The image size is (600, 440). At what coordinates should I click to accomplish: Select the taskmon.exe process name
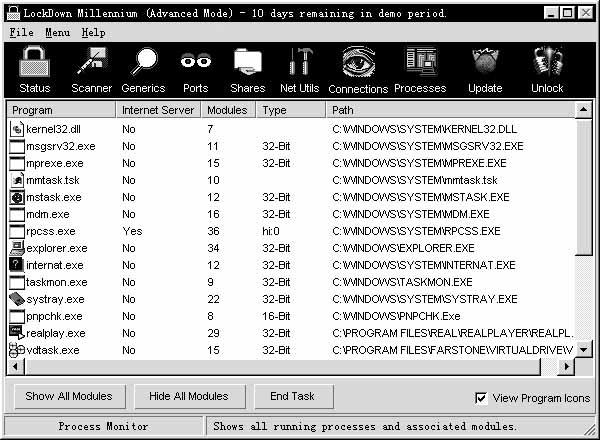click(57, 282)
